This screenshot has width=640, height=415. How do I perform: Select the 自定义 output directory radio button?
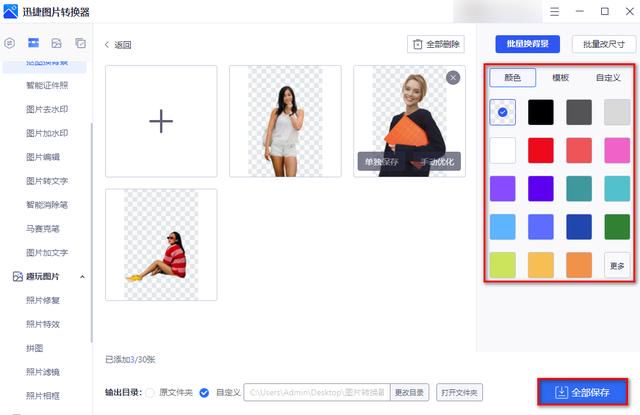pos(204,393)
